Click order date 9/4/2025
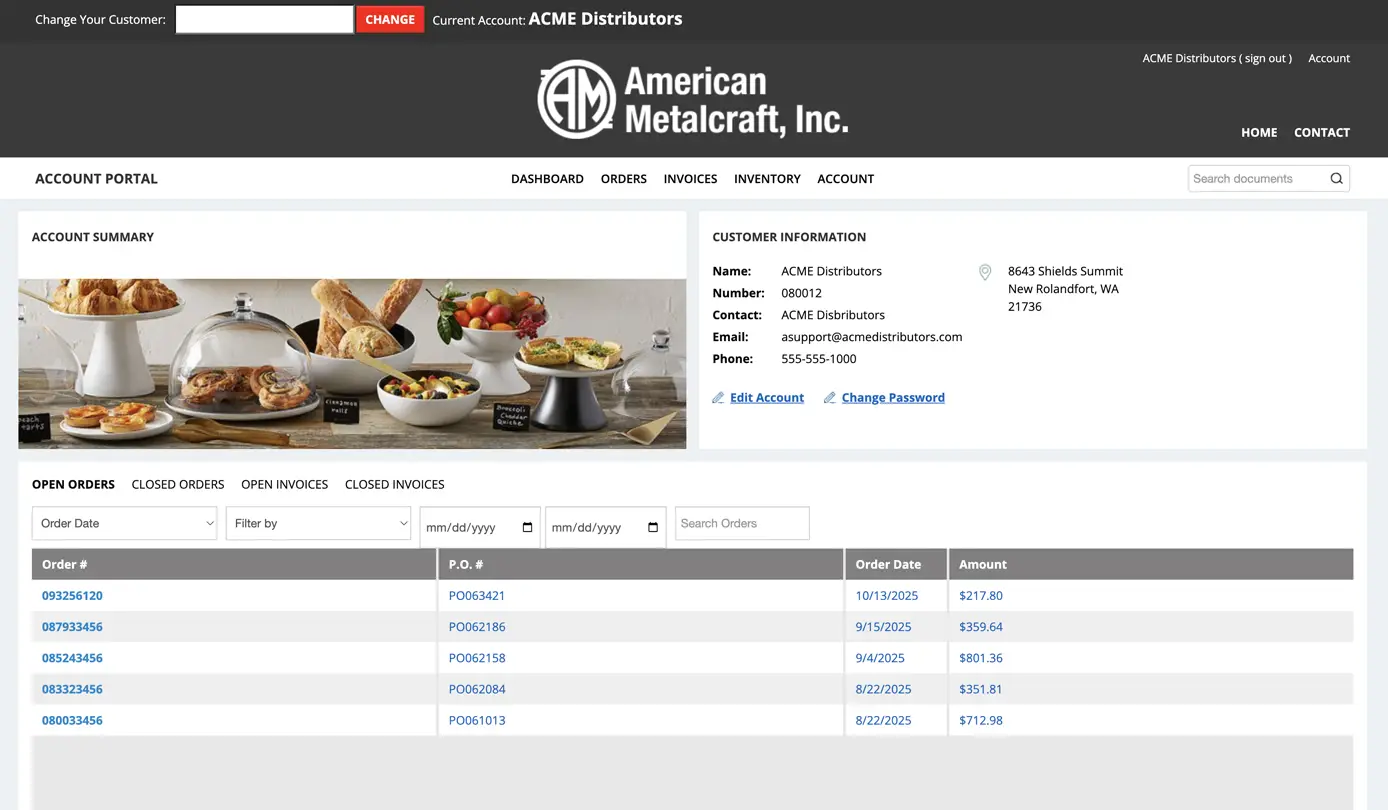Image resolution: width=1388 pixels, height=810 pixels. (880, 658)
